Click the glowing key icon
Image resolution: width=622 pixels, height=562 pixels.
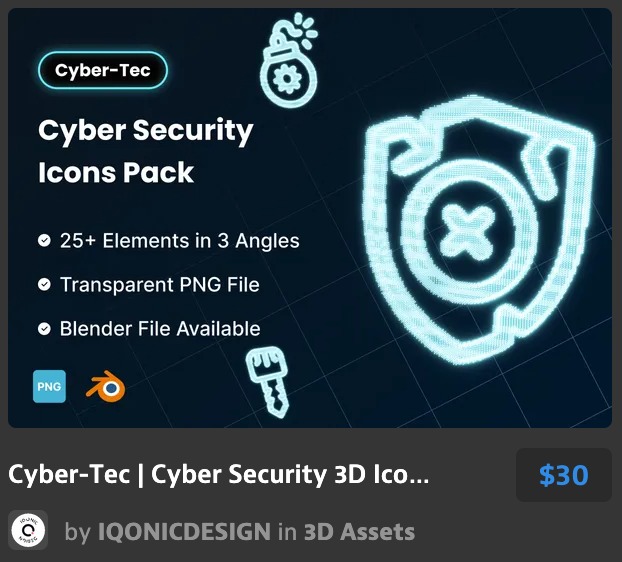tap(267, 382)
